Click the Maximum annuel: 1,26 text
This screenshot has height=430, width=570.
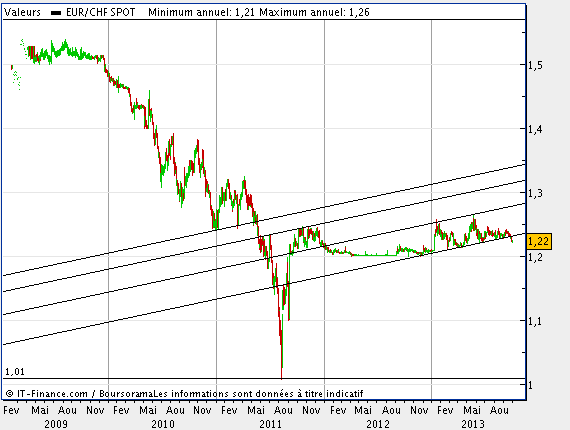(x=314, y=12)
